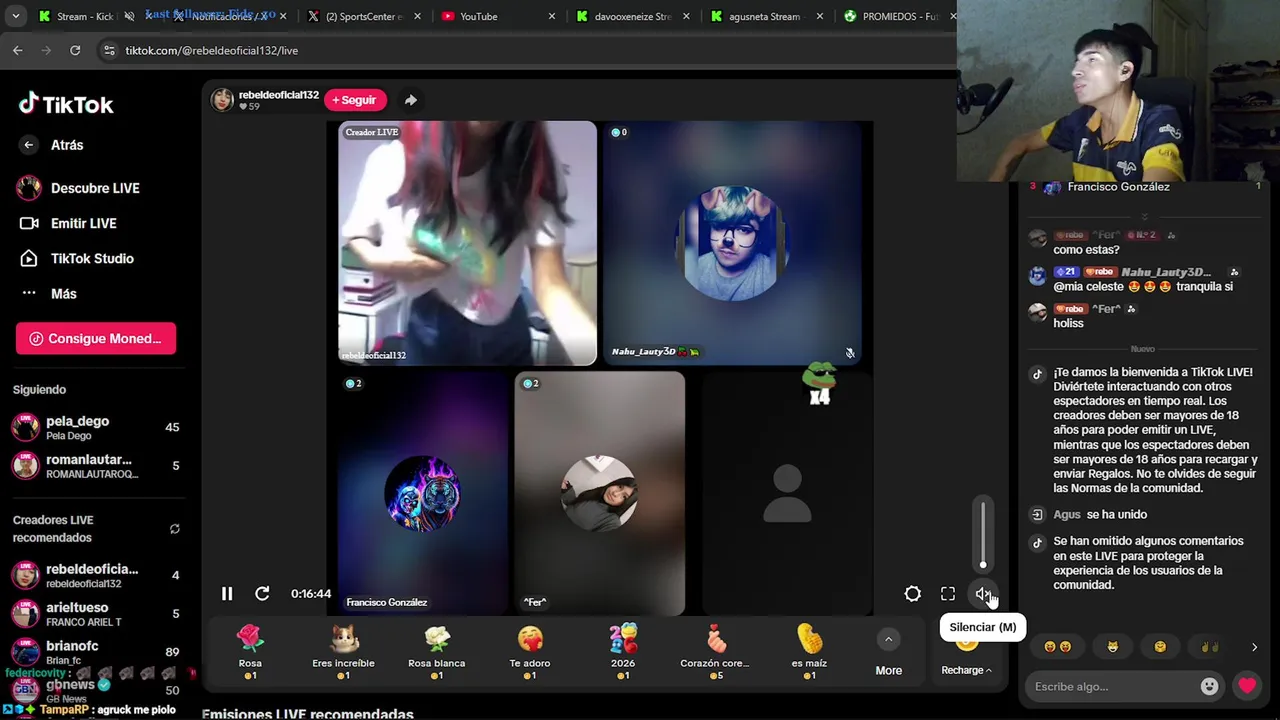Click the Nahu_Lauty3D chat username

click(1166, 272)
